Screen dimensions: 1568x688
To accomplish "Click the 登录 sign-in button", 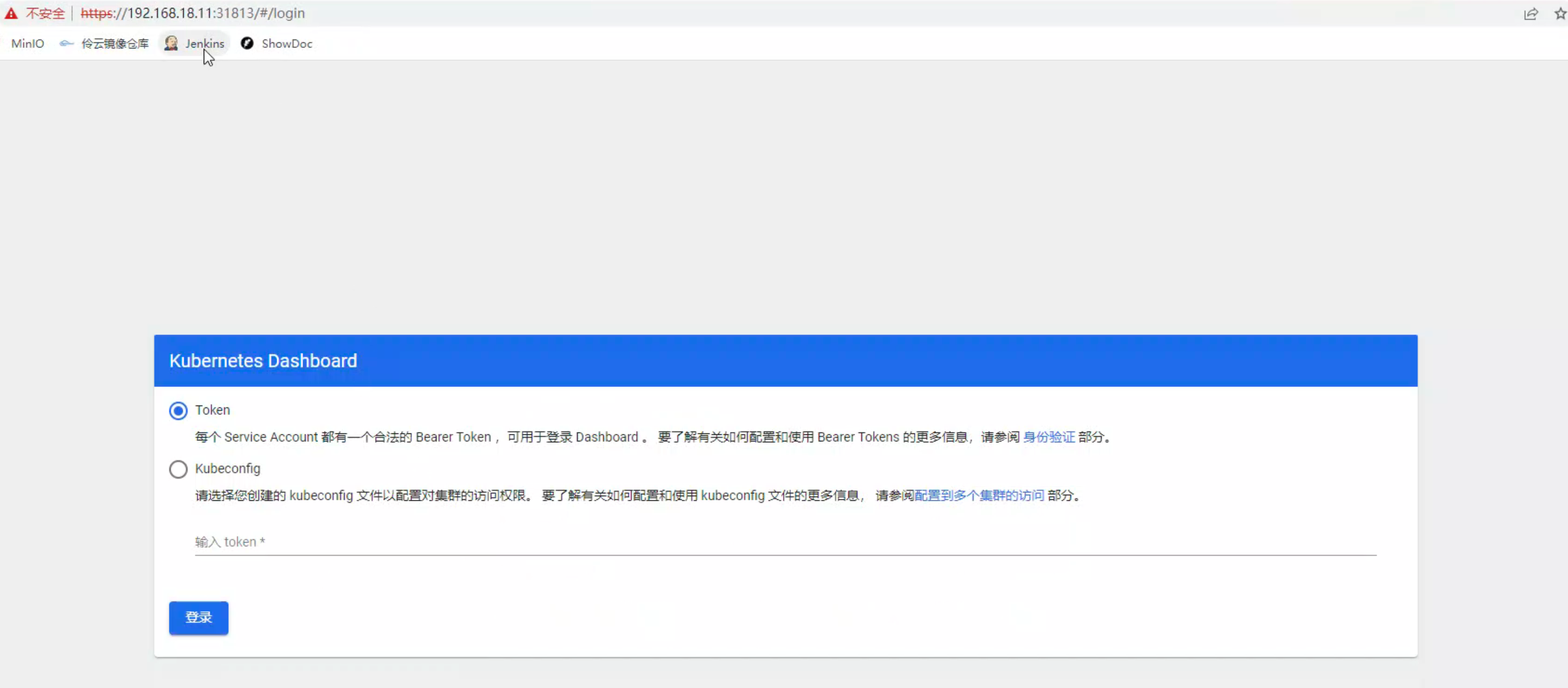I will click(x=198, y=618).
